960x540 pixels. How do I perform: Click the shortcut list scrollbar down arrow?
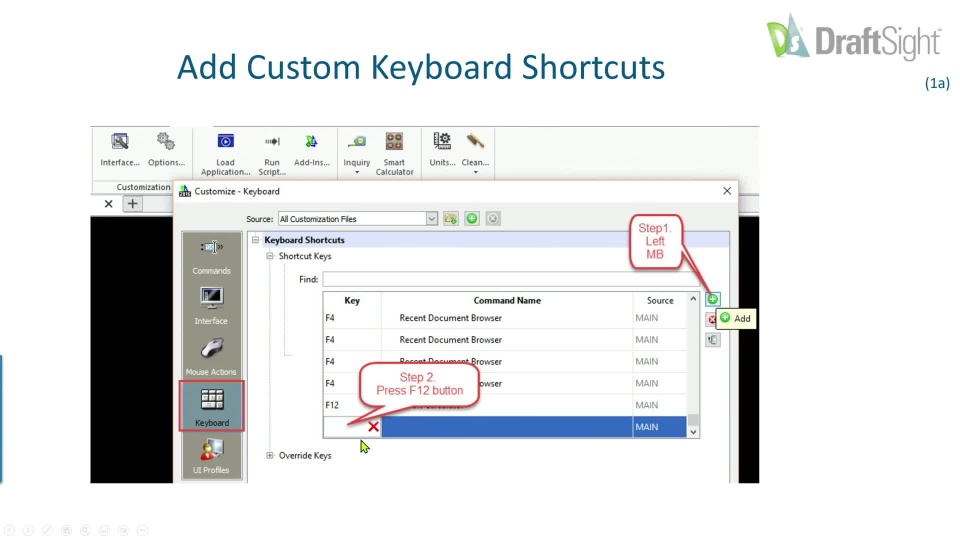click(693, 432)
